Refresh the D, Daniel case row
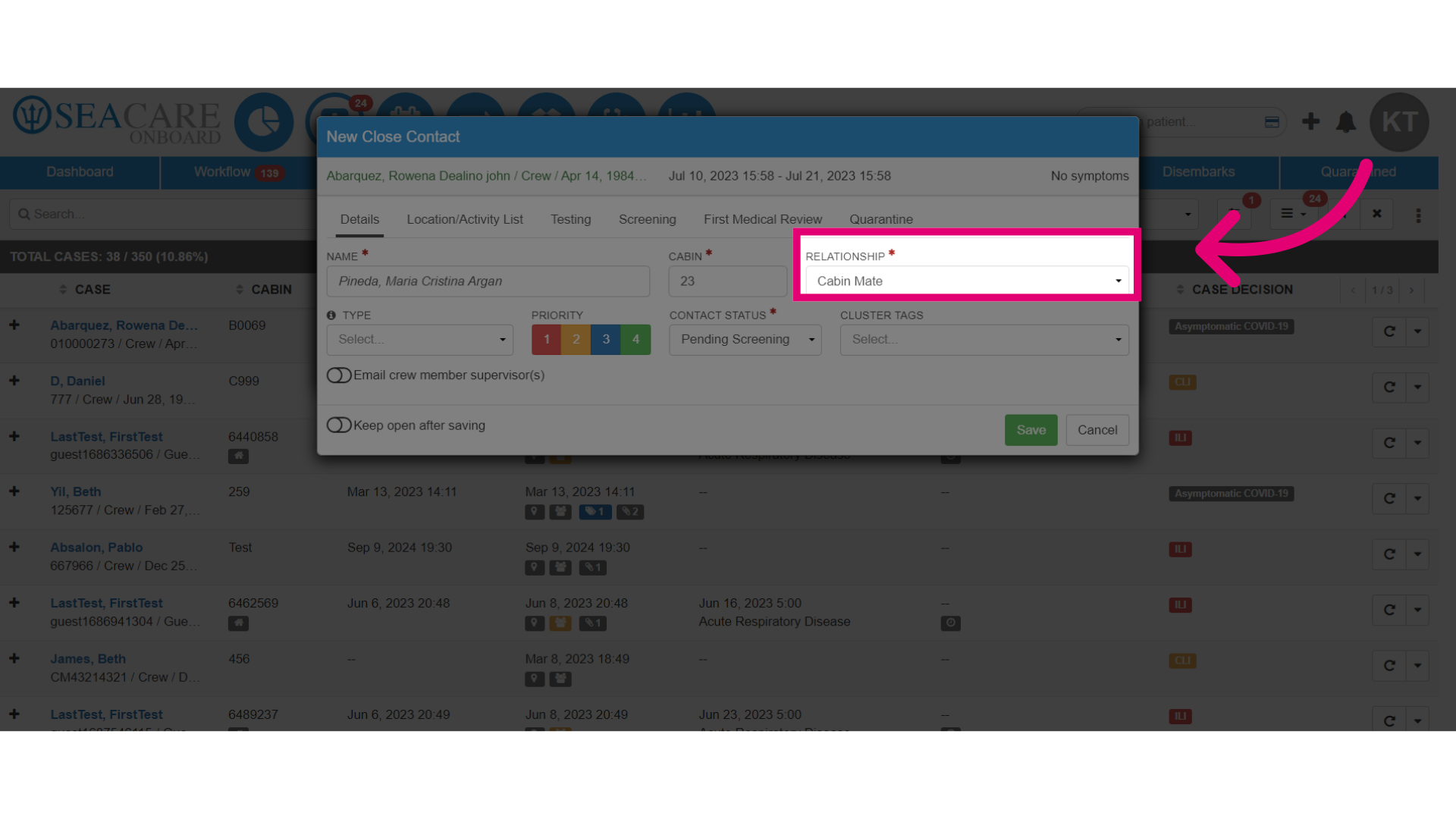Screen dimensions: 1456x819 (x=1389, y=387)
